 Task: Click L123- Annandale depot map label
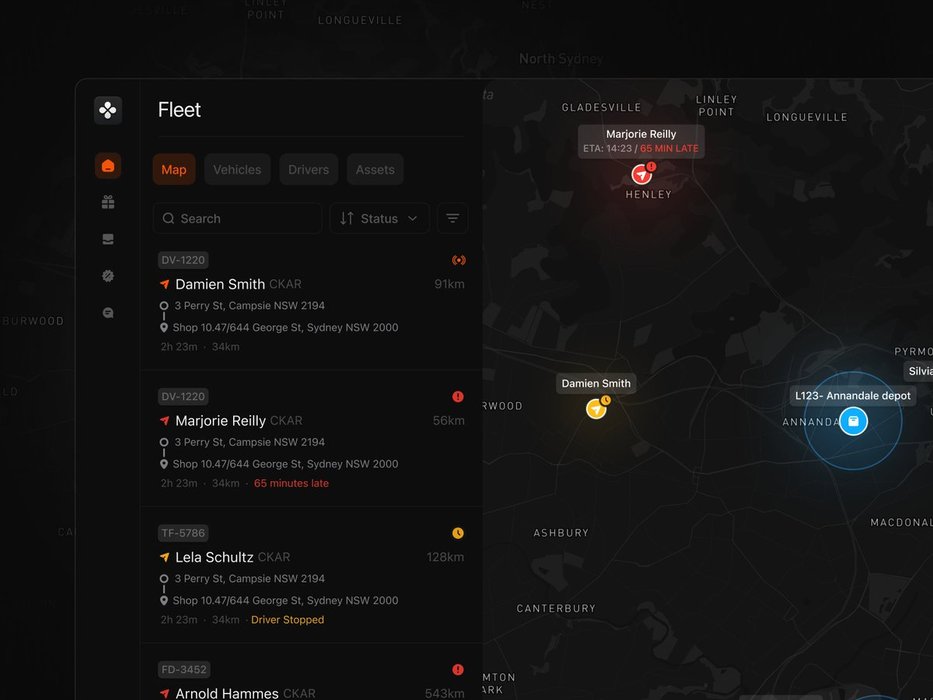pyautogui.click(x=853, y=396)
